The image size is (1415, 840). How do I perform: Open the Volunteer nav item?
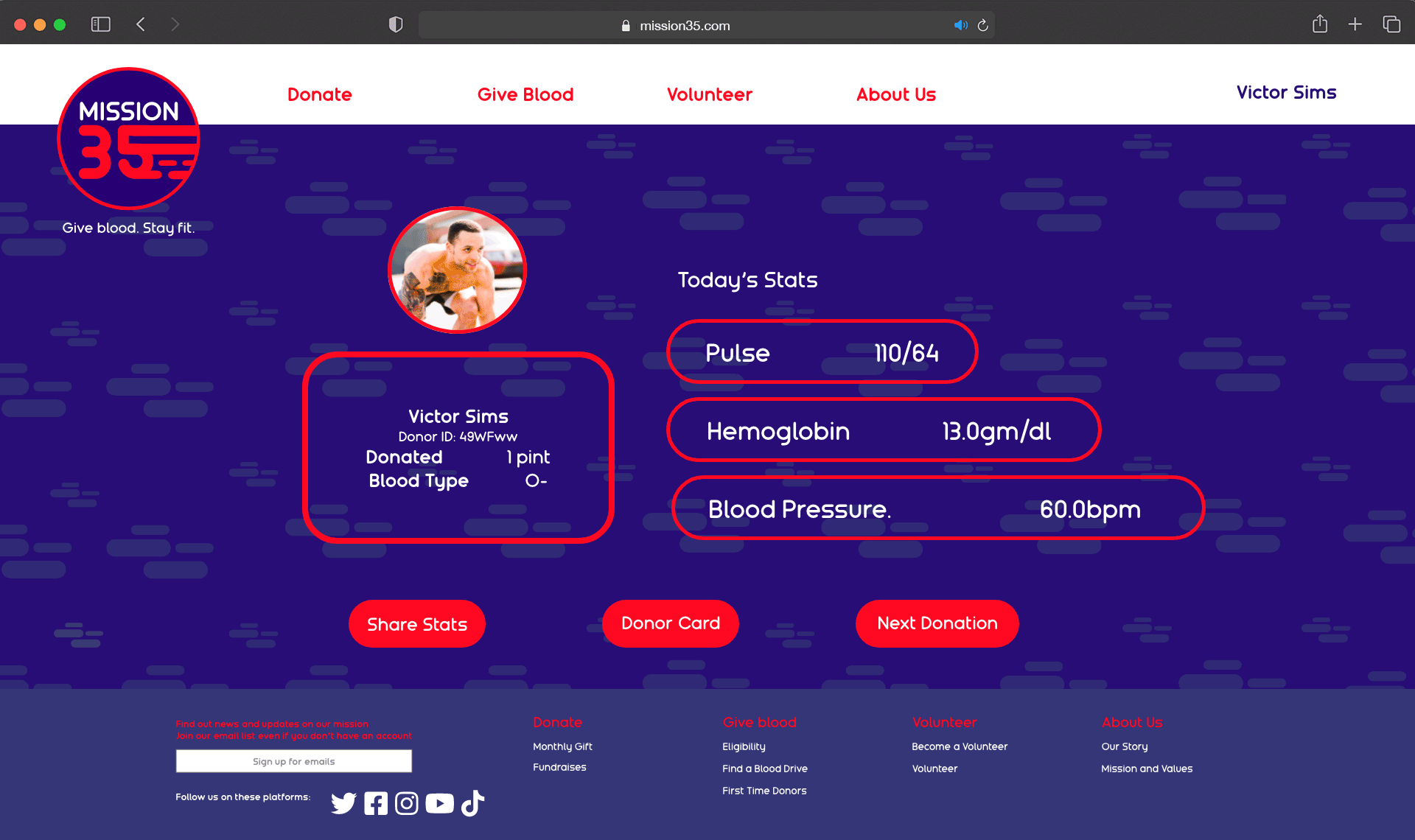[x=710, y=94]
